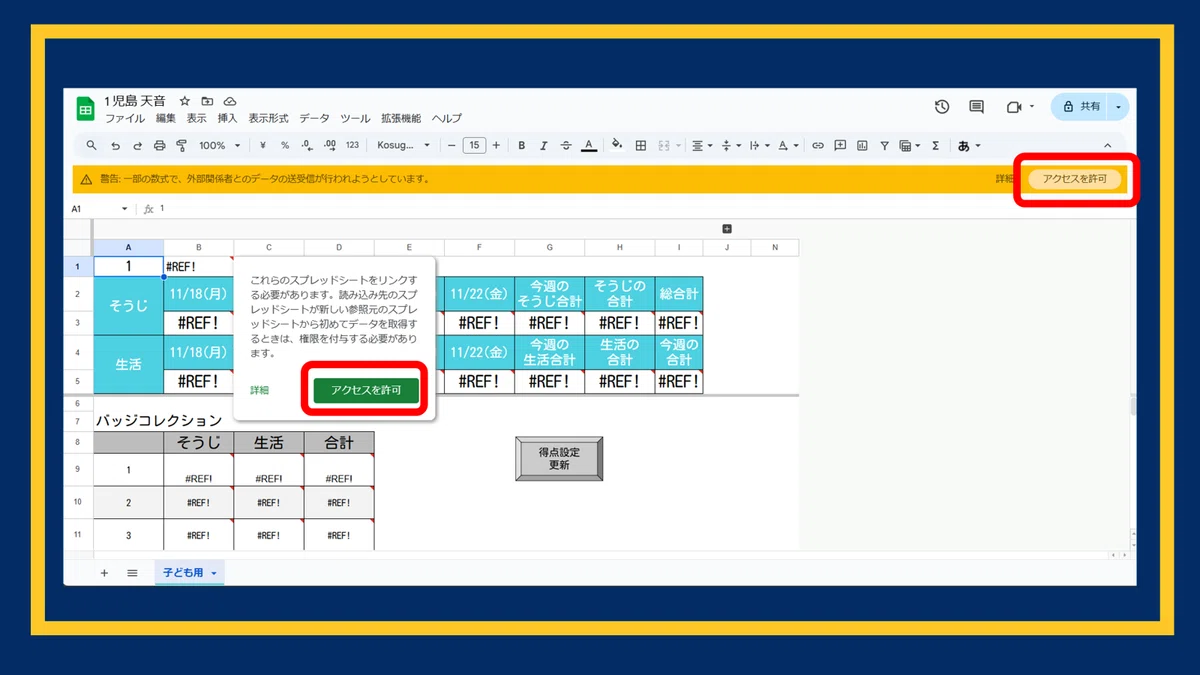Toggle bold formatting
Viewport: 1200px width, 675px height.
(521, 146)
